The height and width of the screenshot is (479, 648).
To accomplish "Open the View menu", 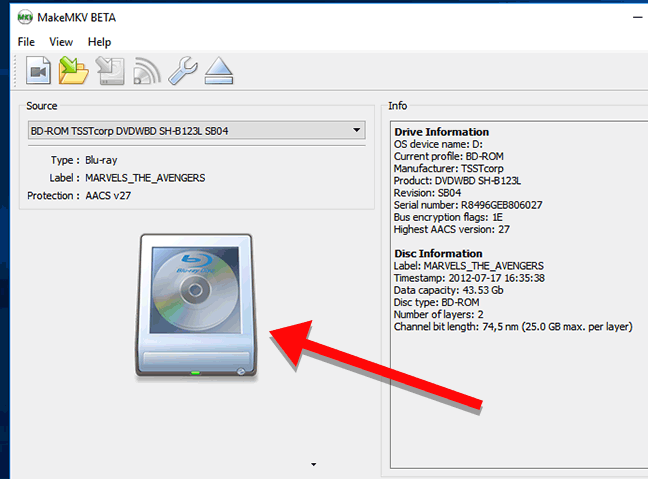I will [61, 42].
